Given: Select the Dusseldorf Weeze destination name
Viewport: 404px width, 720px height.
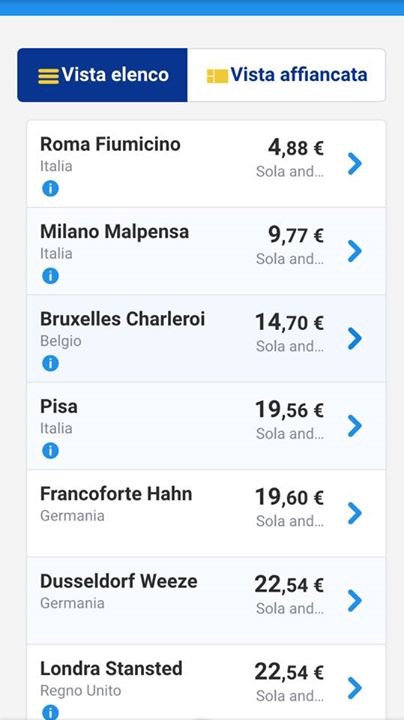Looking at the screenshot, I should [118, 581].
